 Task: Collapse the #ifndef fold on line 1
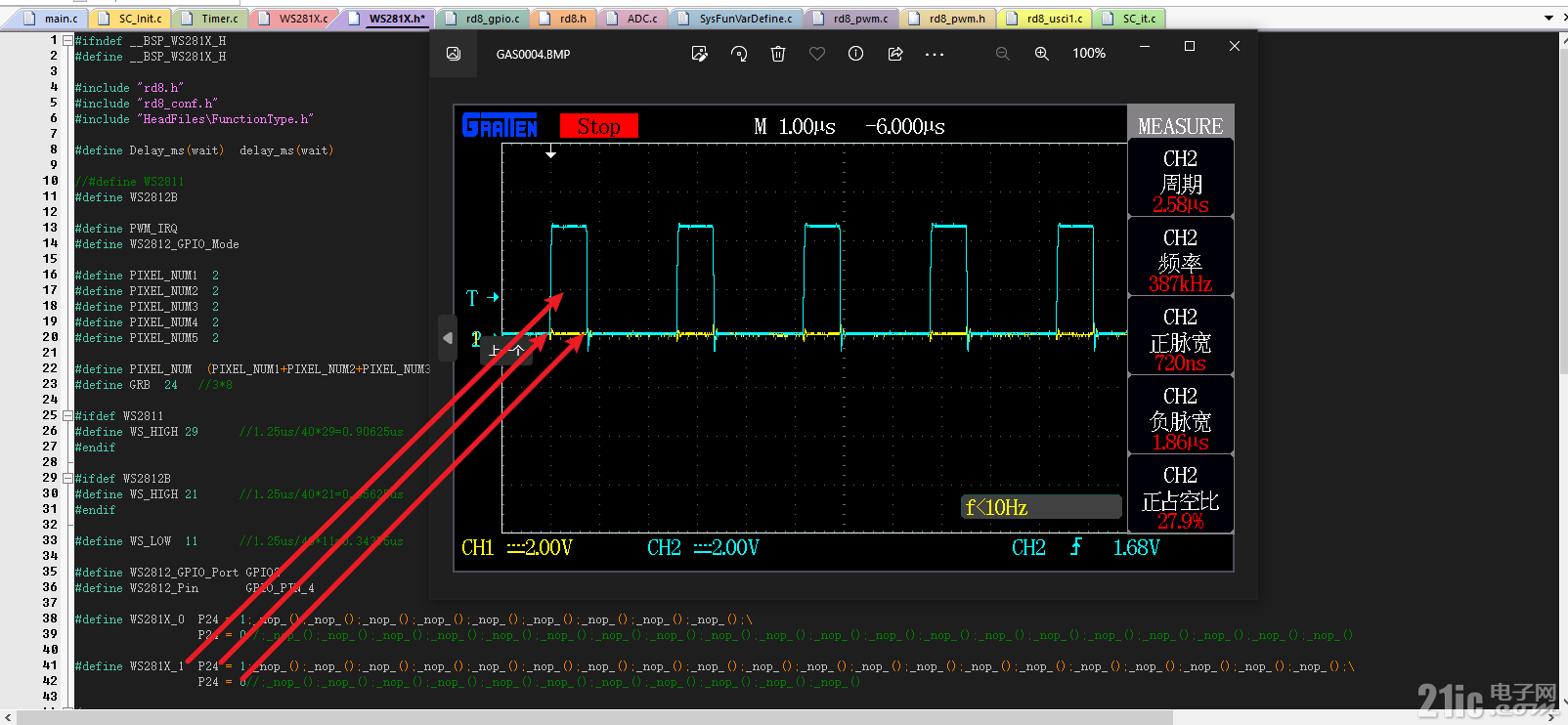[x=66, y=41]
